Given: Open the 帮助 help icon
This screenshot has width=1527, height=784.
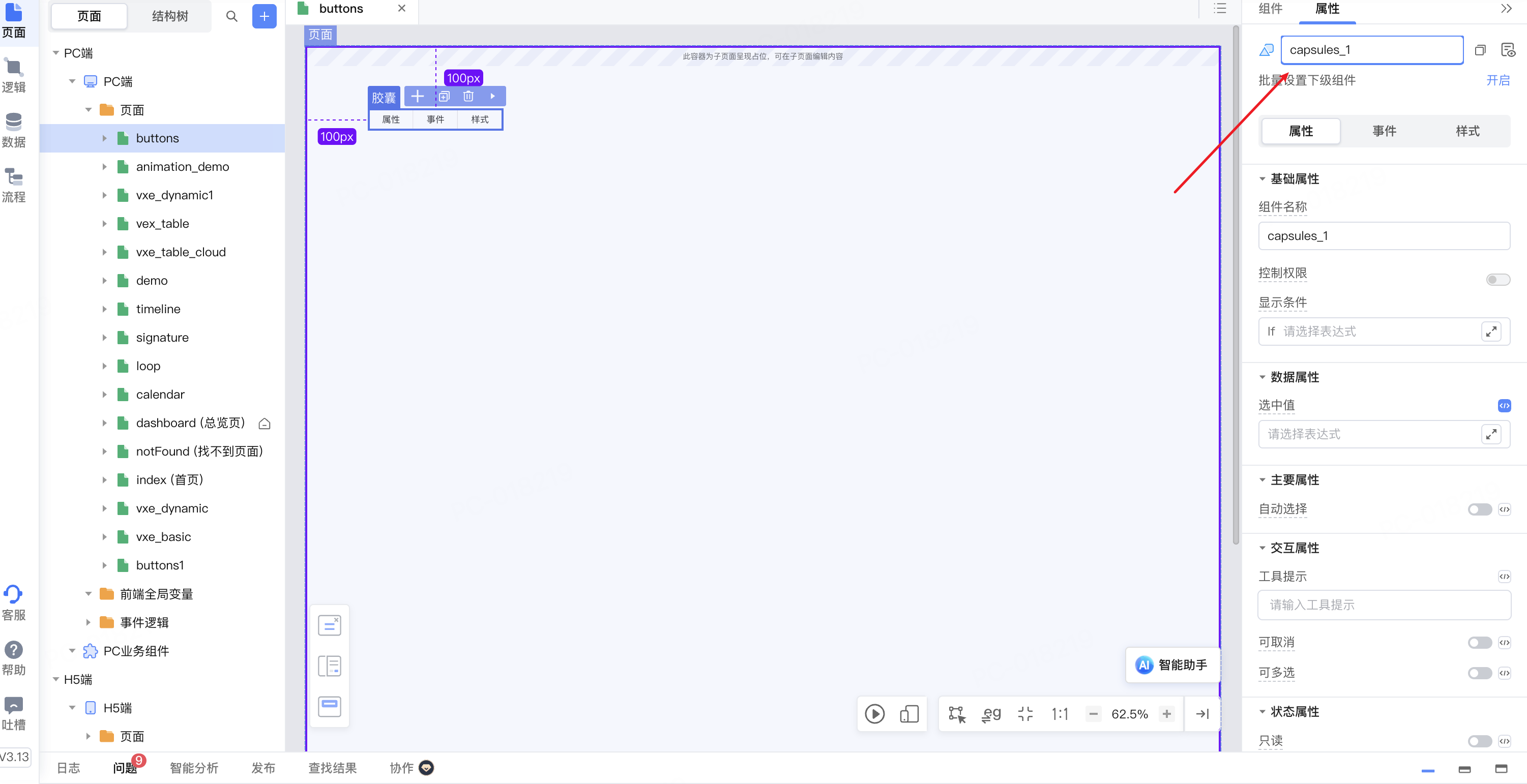Looking at the screenshot, I should (x=14, y=658).
